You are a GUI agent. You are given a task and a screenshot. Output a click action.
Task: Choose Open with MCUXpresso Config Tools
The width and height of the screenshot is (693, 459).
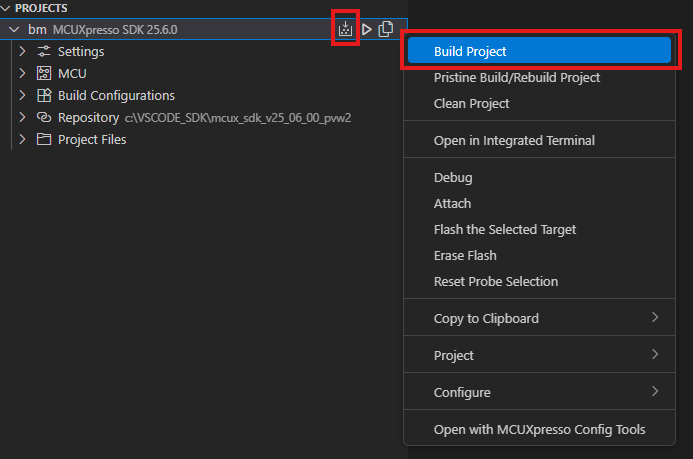(x=539, y=429)
